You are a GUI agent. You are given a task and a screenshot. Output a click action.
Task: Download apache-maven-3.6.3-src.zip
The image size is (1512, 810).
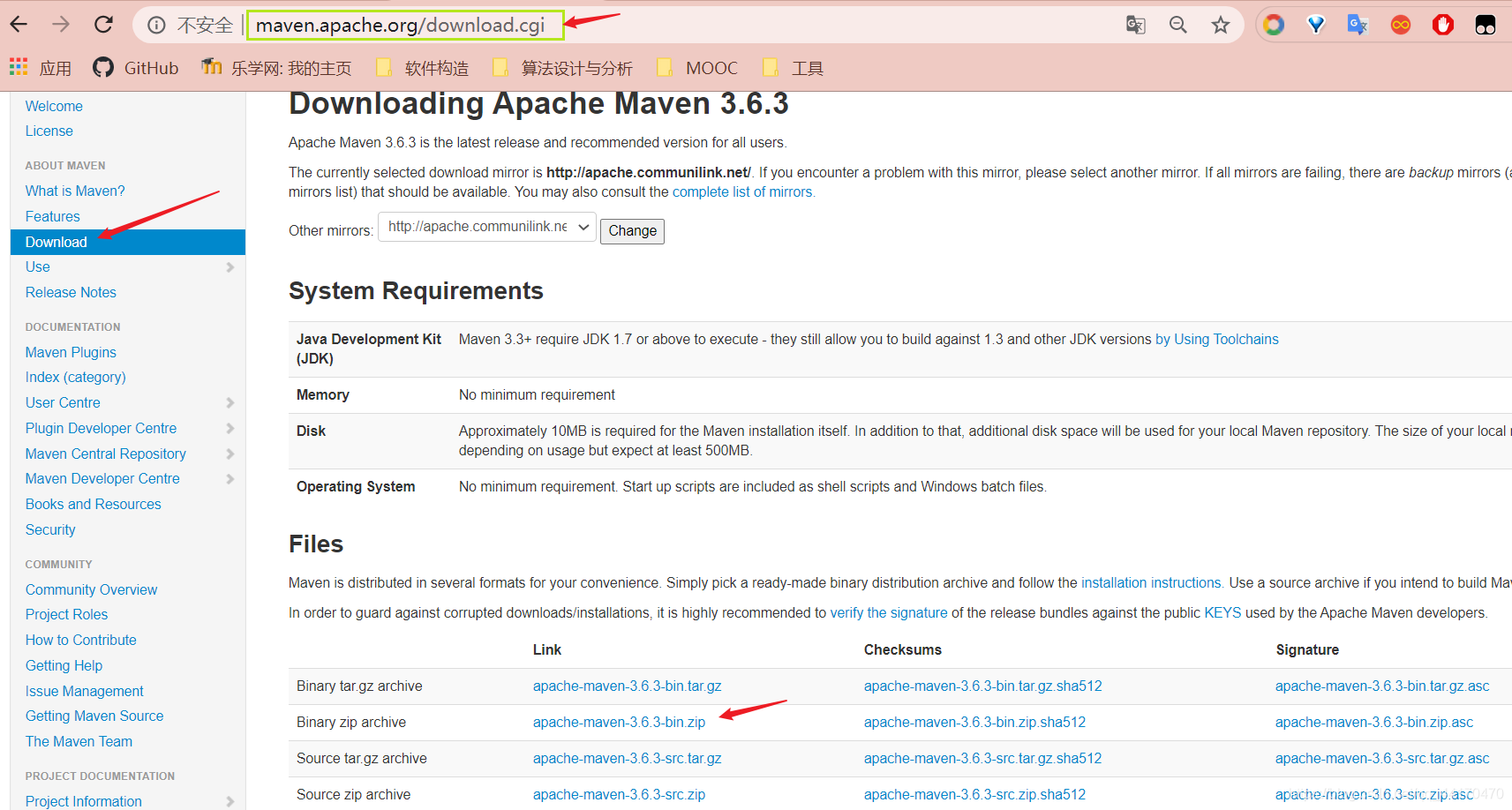[620, 794]
